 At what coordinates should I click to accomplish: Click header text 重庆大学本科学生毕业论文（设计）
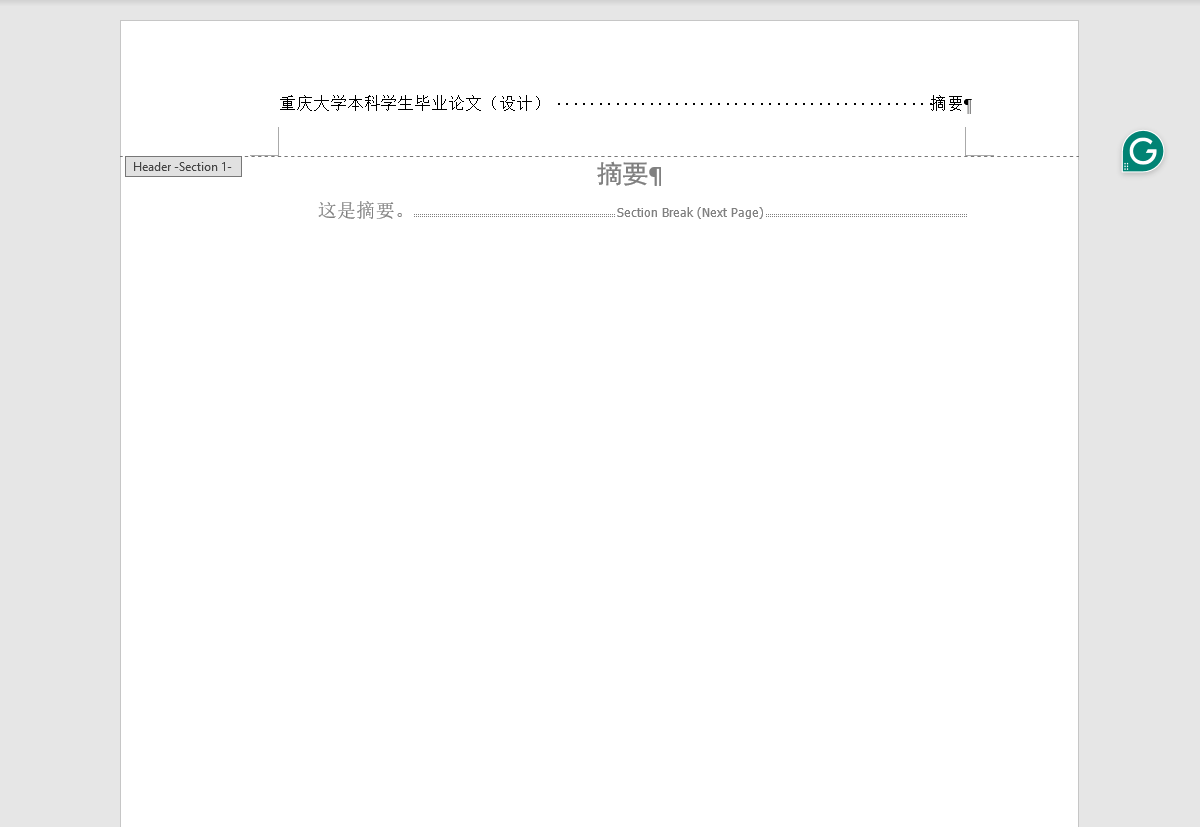tap(412, 103)
